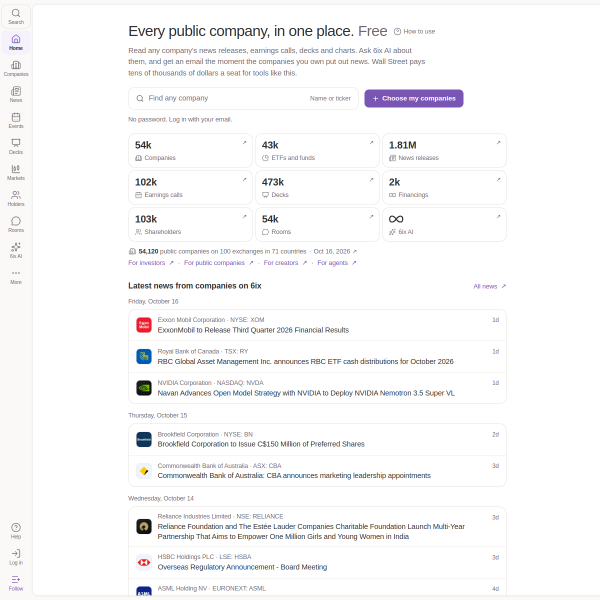Launch 6ix AI from the sidebar
This screenshot has height=600, width=600.
pyautogui.click(x=16, y=251)
